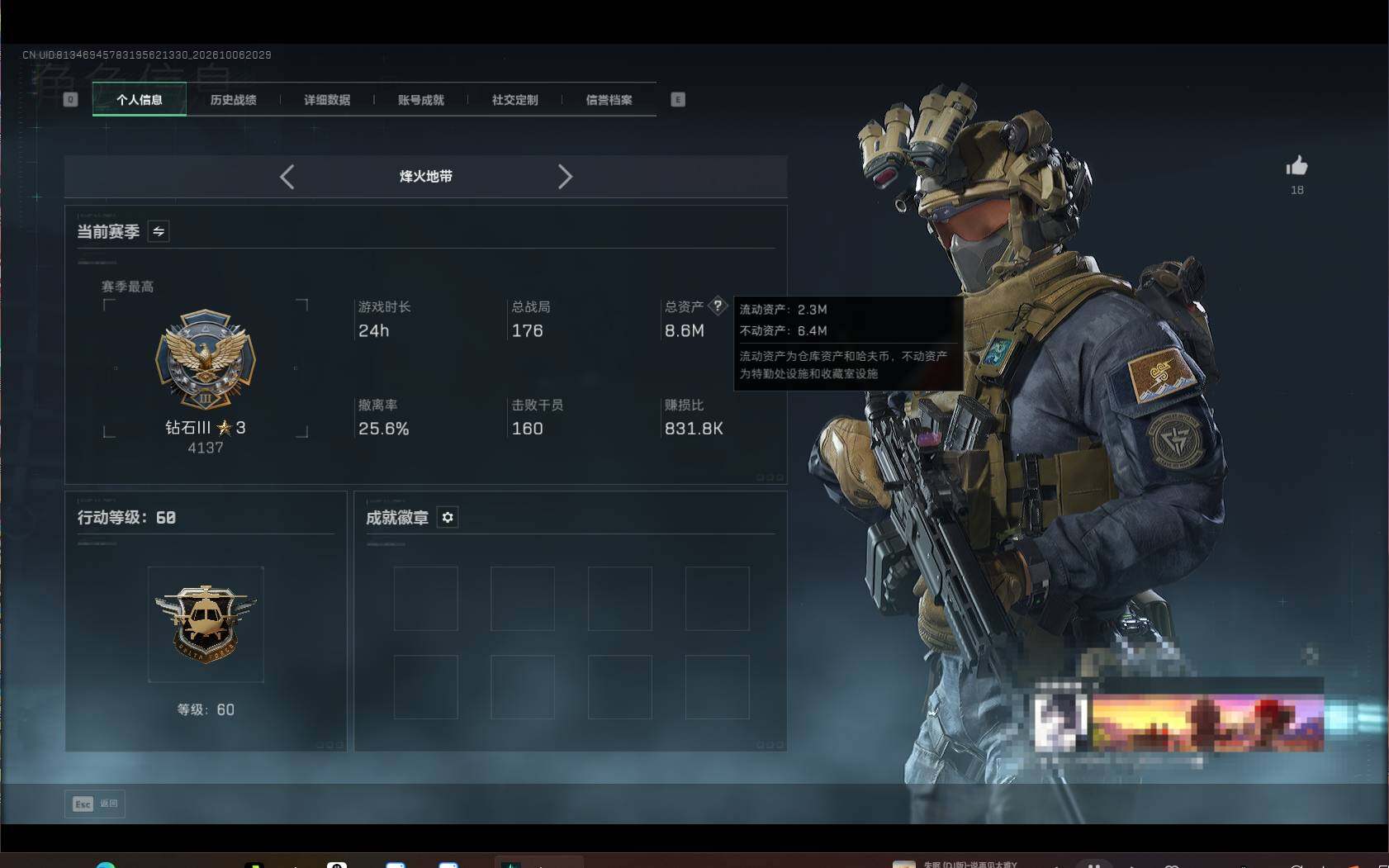
Task: Click the rank score 4137
Action: pos(206,448)
